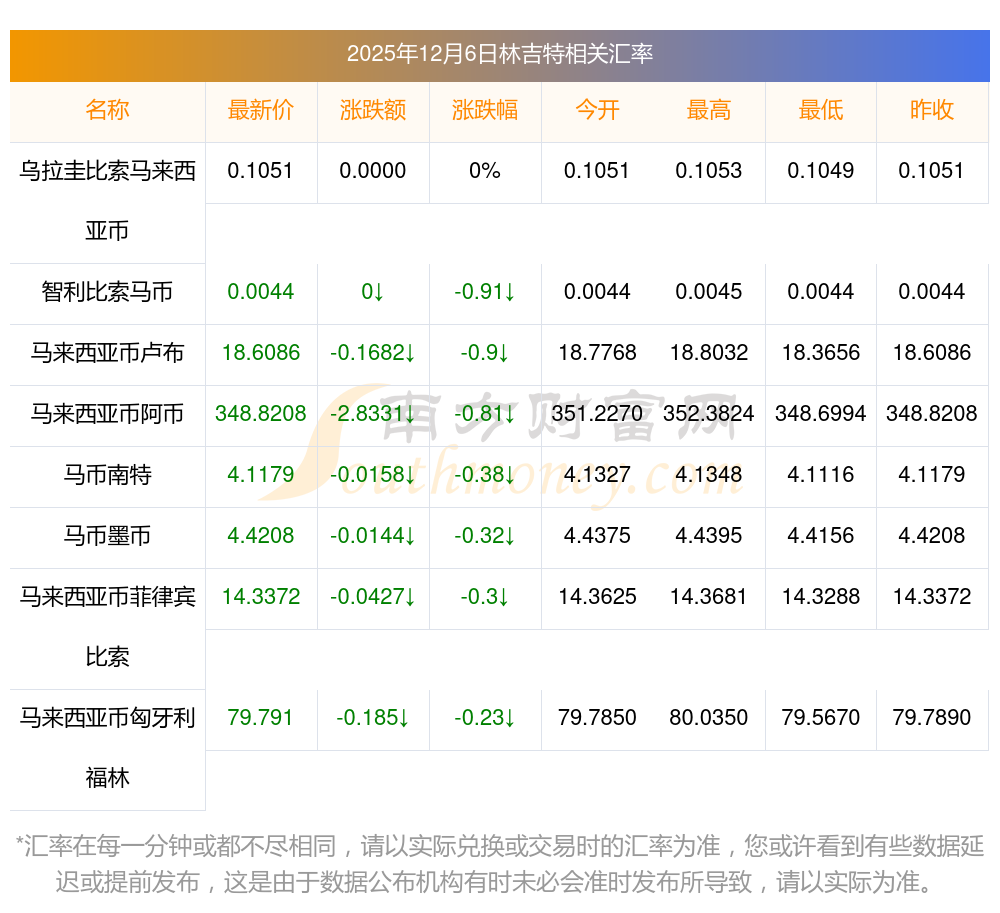The height and width of the screenshot is (913, 1000).
Task: Select the 最新价 column header
Action: point(261,110)
